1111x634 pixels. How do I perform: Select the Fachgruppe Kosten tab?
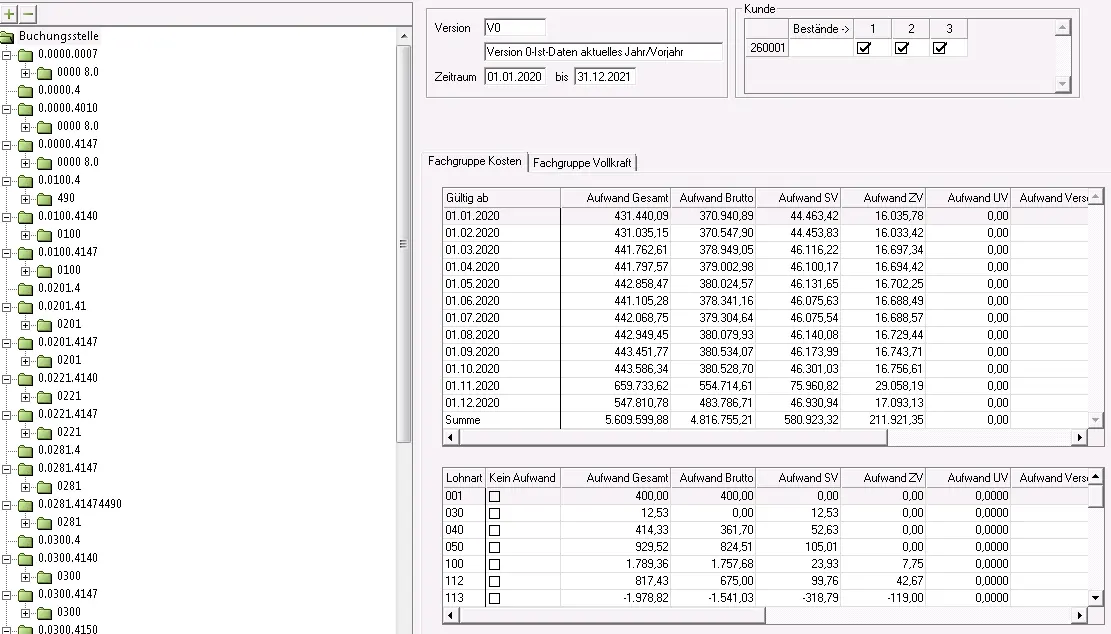click(474, 161)
